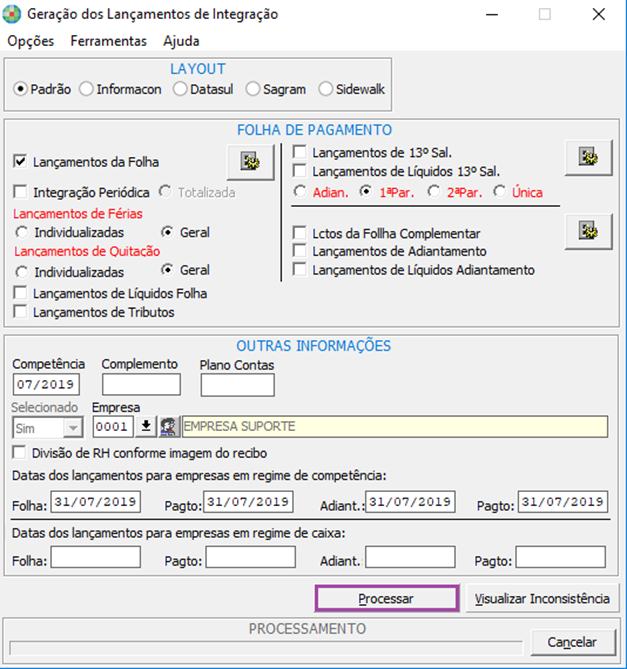Click the download arrow button next to Empresa code
The height and width of the screenshot is (669, 627).
click(x=146, y=426)
